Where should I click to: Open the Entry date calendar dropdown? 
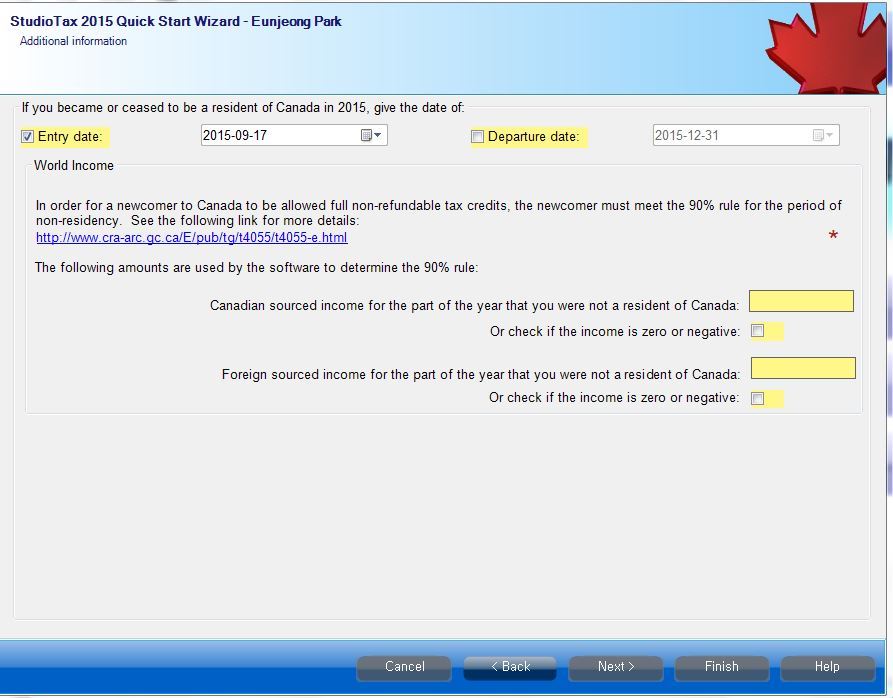coord(371,136)
